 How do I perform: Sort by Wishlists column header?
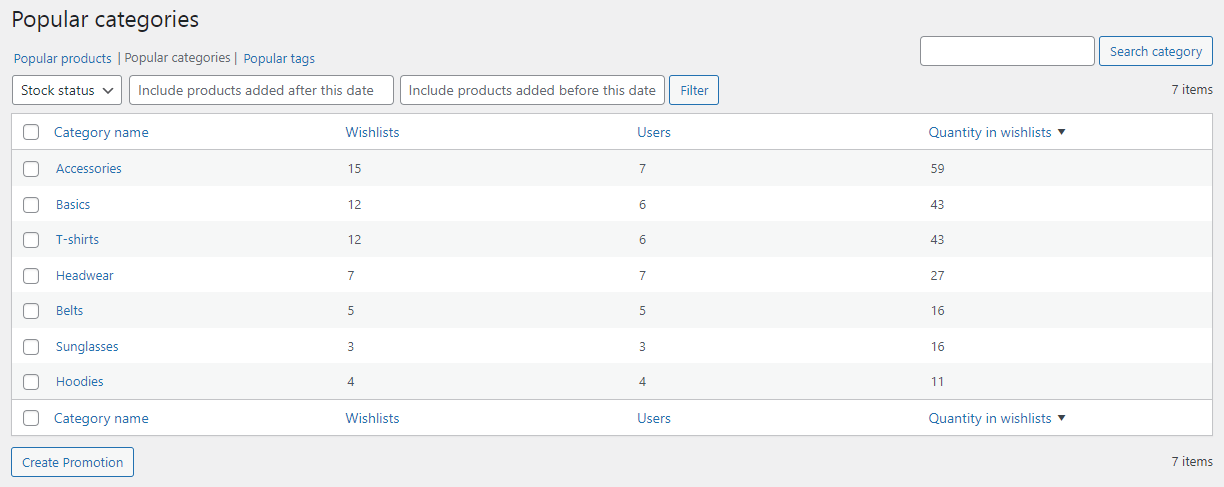pos(372,132)
